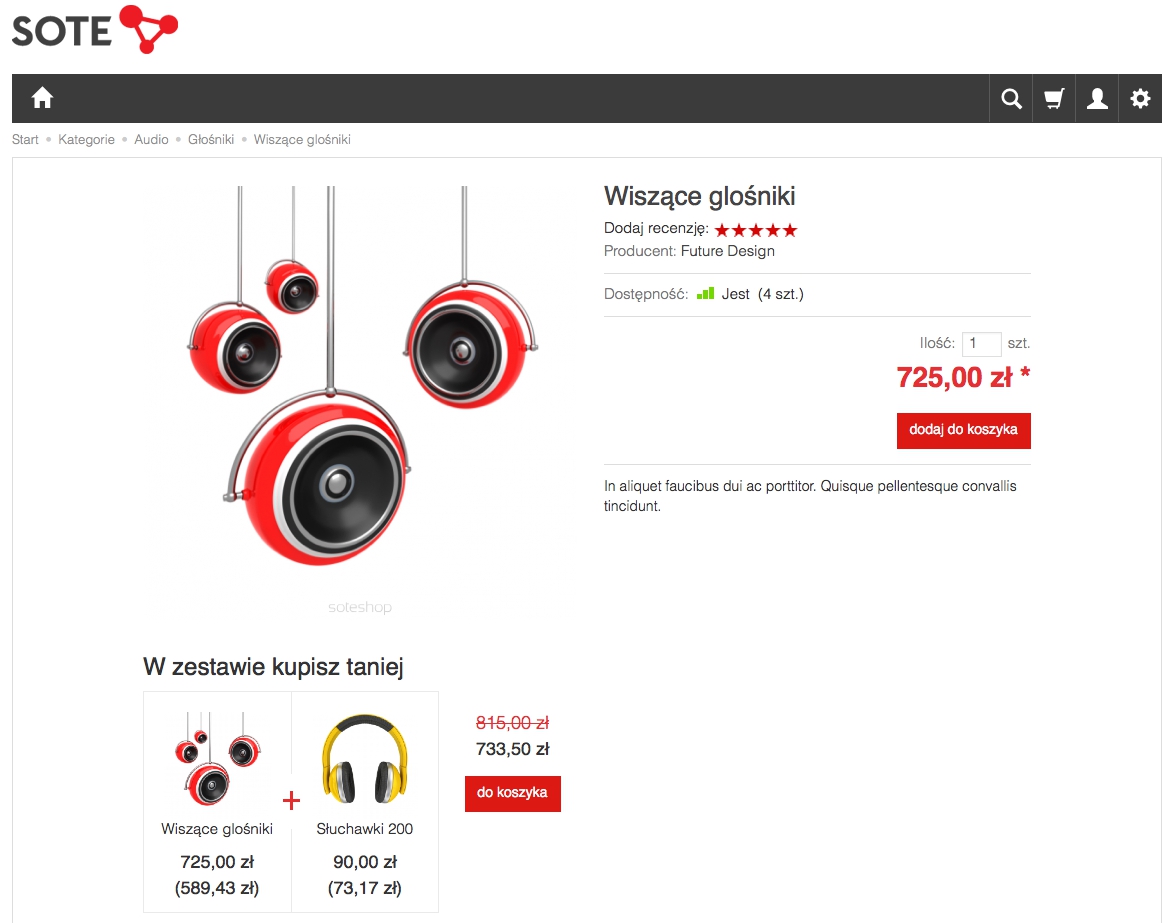Open Słuchawki 200 headphones thumbnail
Image resolution: width=1169 pixels, height=923 pixels.
pyautogui.click(x=365, y=759)
